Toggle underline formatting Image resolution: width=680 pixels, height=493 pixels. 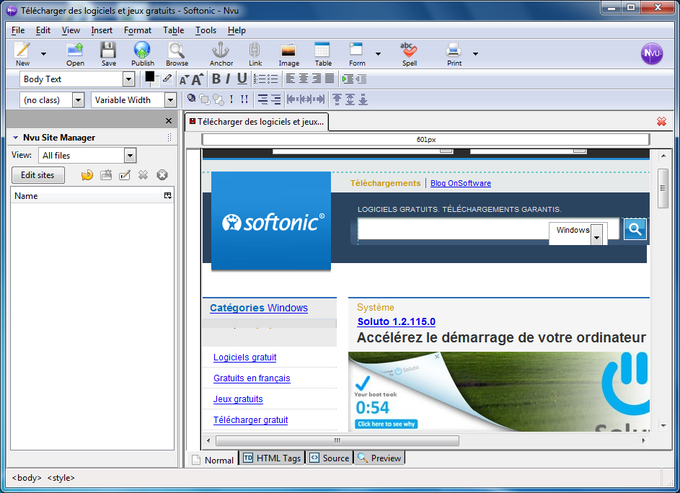pyautogui.click(x=242, y=79)
